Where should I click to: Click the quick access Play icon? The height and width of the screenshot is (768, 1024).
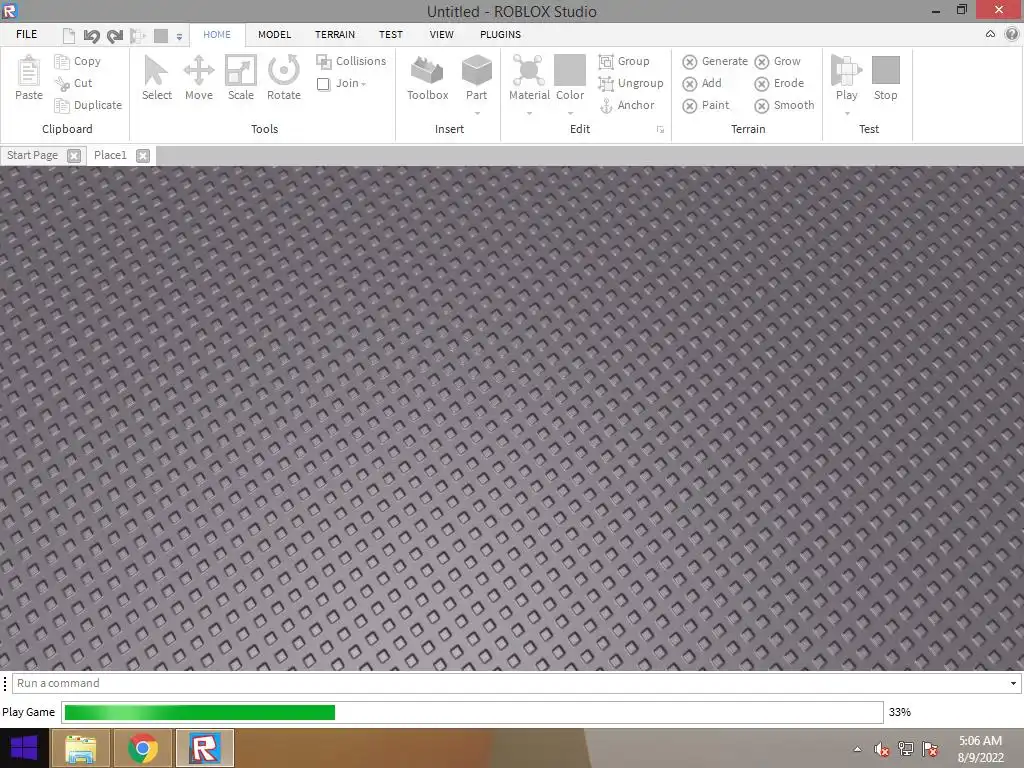(x=137, y=36)
